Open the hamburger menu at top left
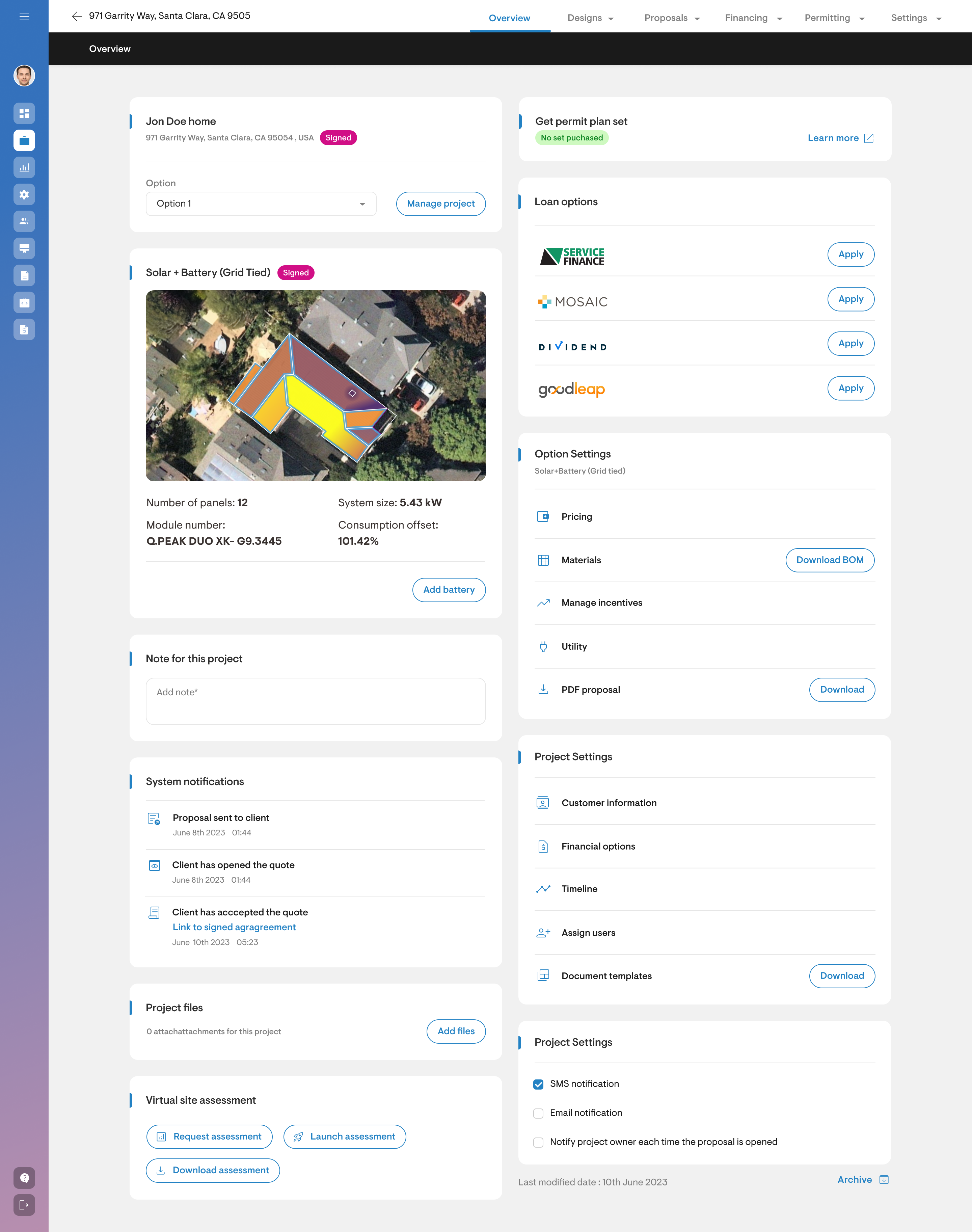972x1232 pixels. (24, 16)
